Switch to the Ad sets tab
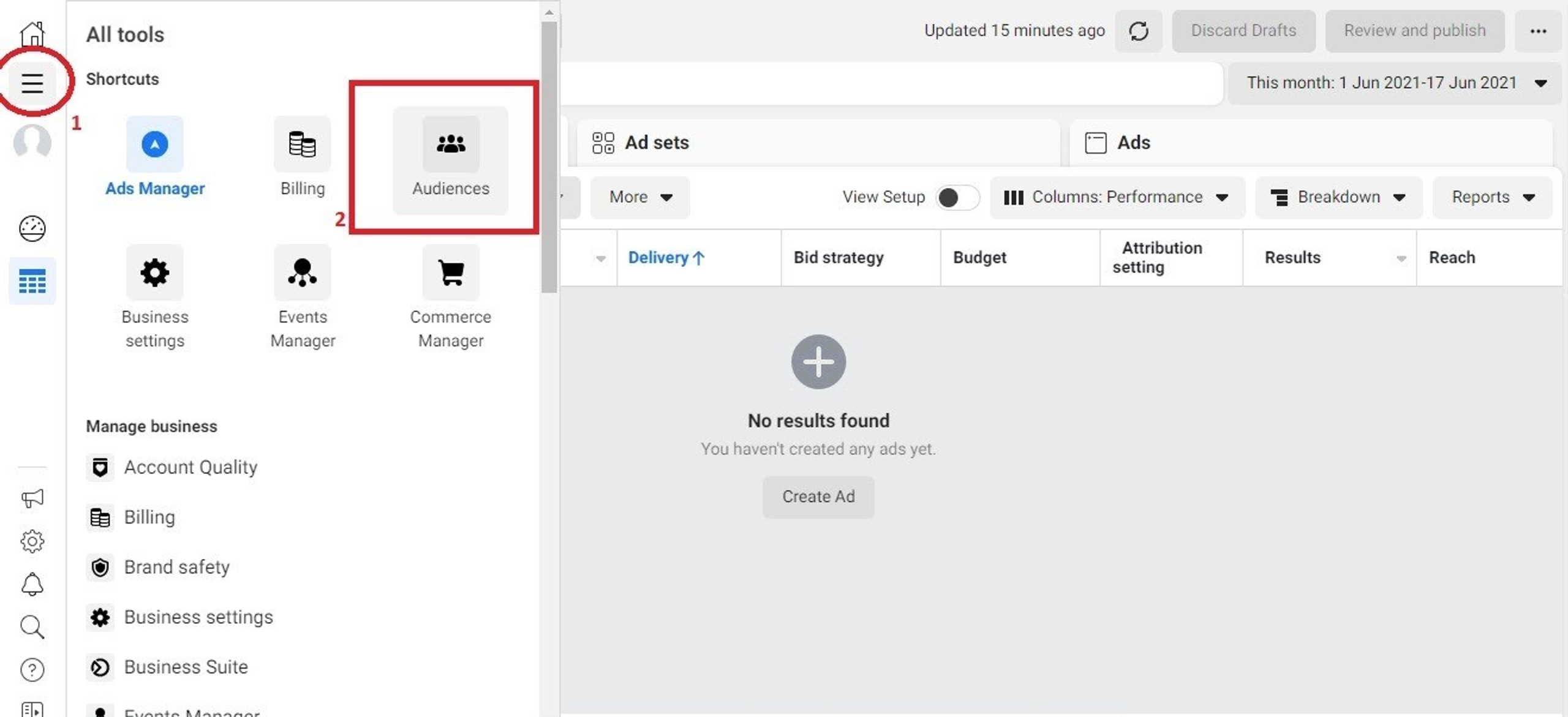 point(657,143)
